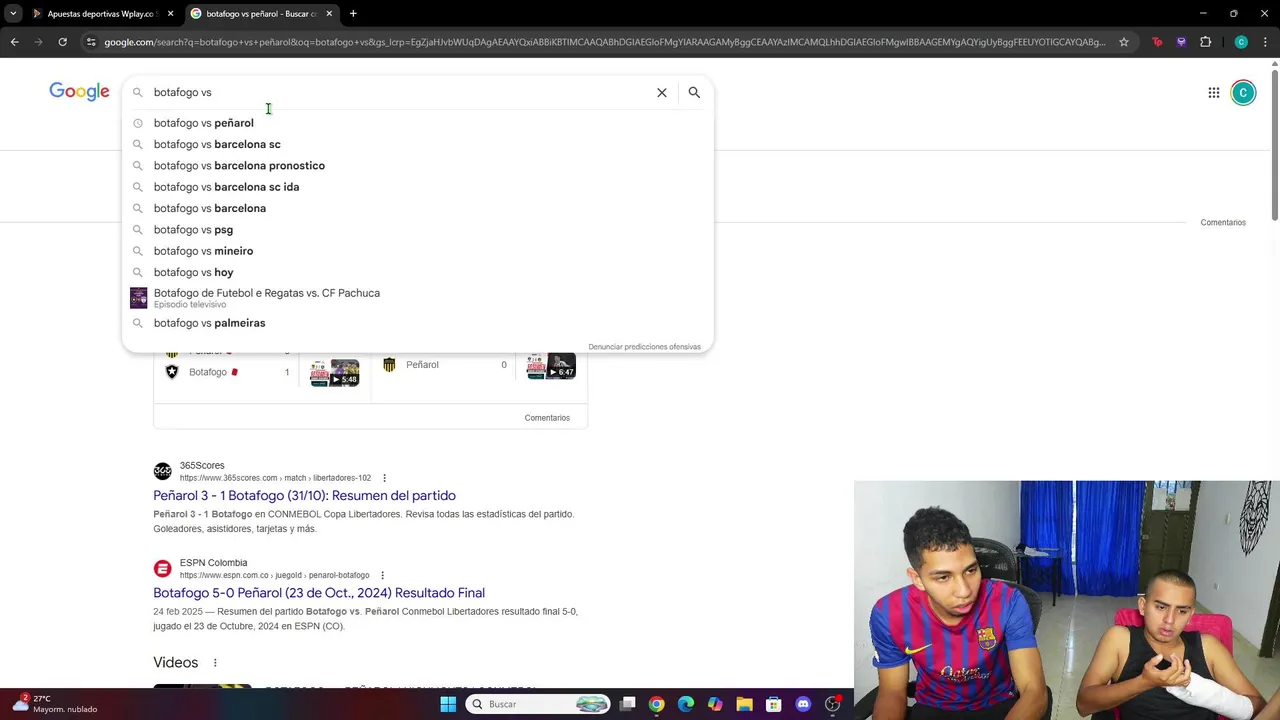This screenshot has height=720, width=1280.
Task: Open Google Chrome from the taskbar
Action: (656, 704)
